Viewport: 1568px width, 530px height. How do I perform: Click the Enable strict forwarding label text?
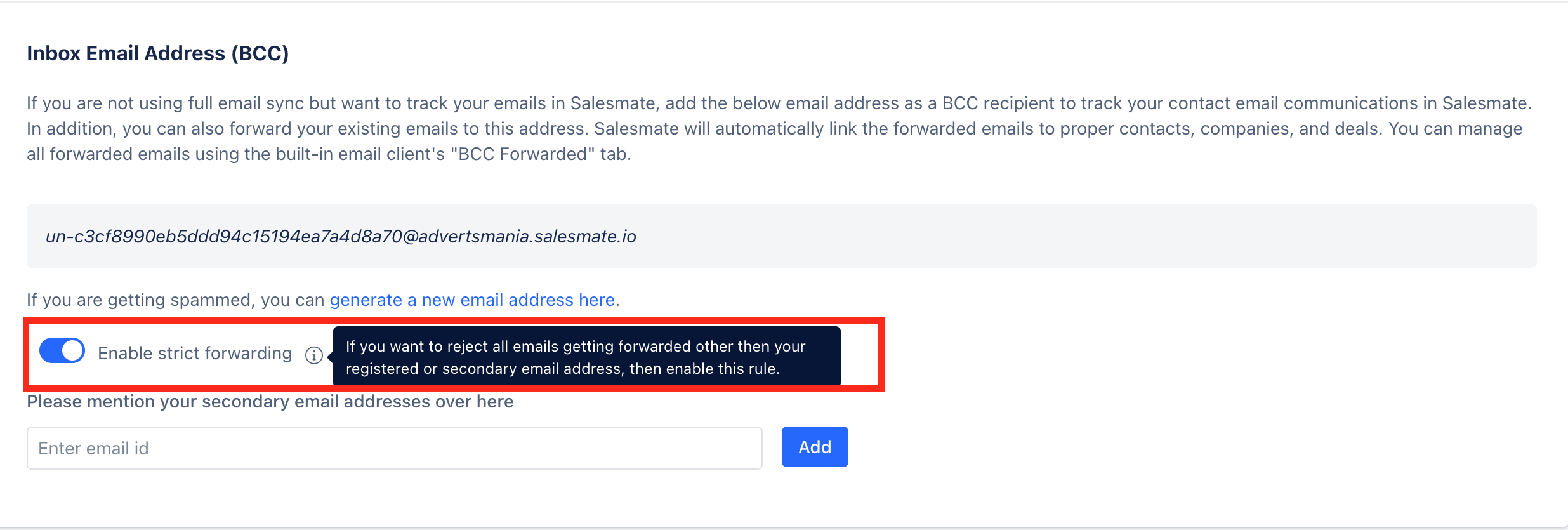[195, 353]
